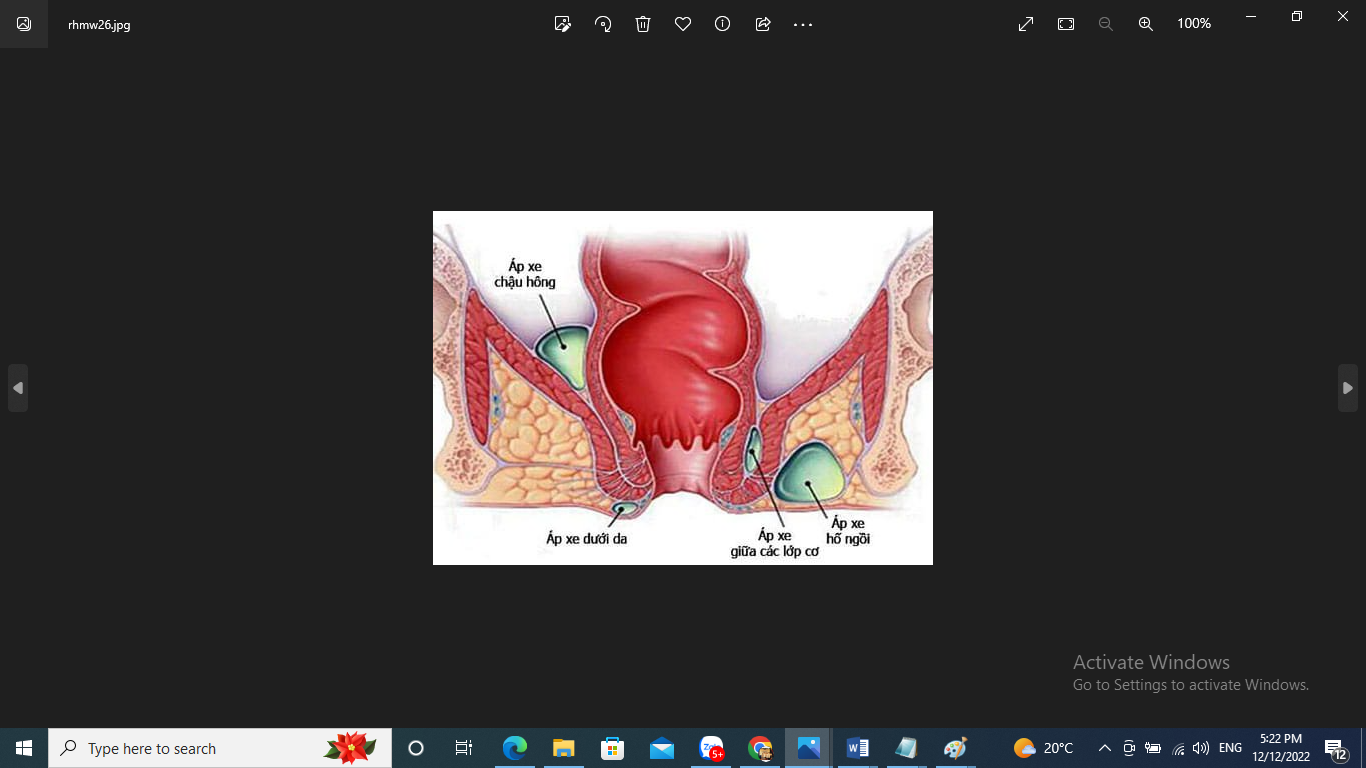Image resolution: width=1366 pixels, height=768 pixels.
Task: Go to previous image with left arrow
Action: tap(18, 388)
